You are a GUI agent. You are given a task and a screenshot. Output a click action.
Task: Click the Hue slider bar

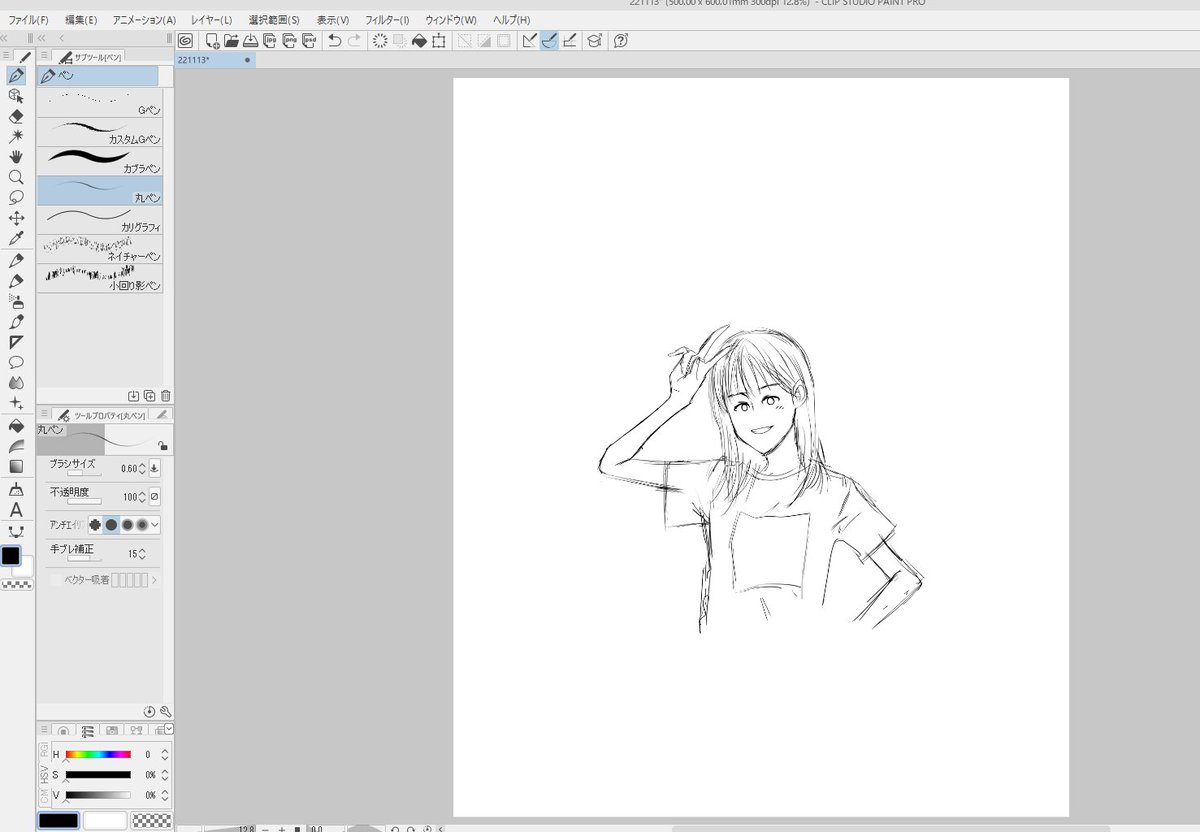(x=98, y=754)
